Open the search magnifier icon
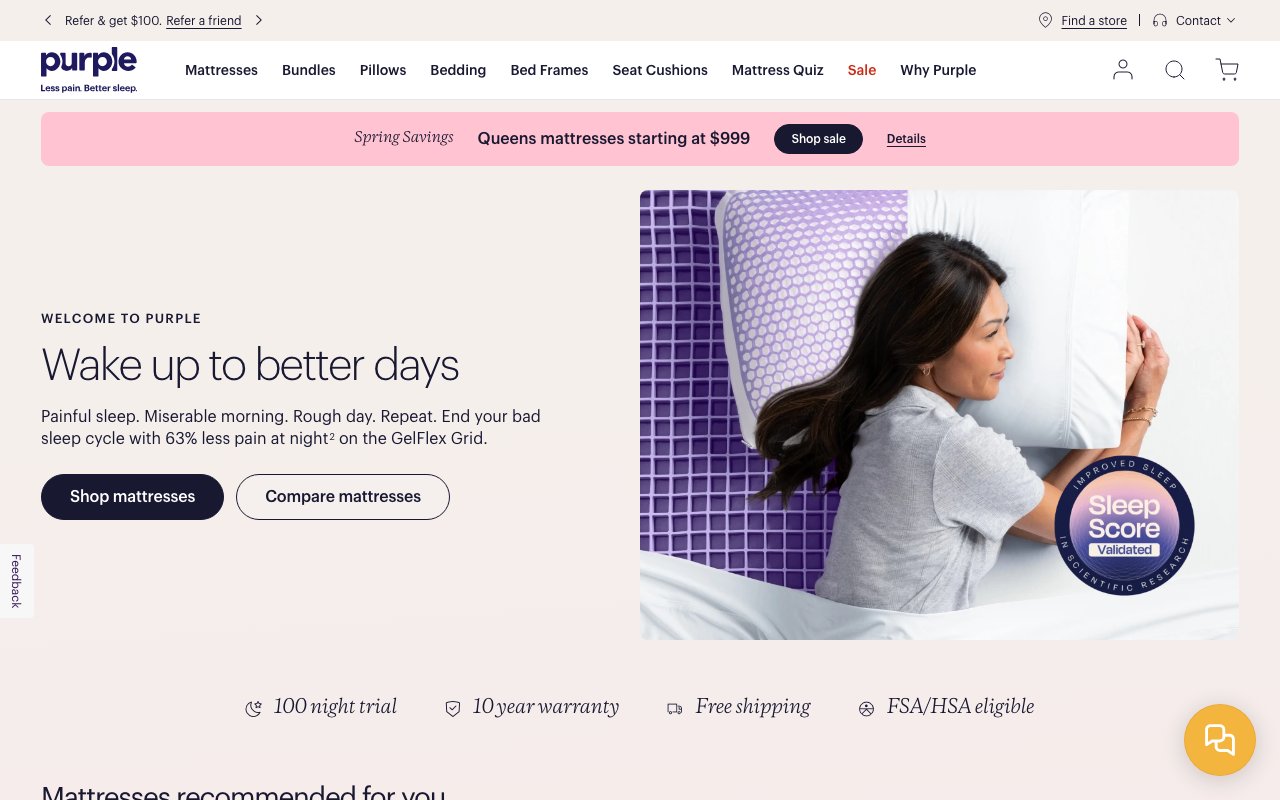Image resolution: width=1280 pixels, height=800 pixels. click(x=1175, y=70)
